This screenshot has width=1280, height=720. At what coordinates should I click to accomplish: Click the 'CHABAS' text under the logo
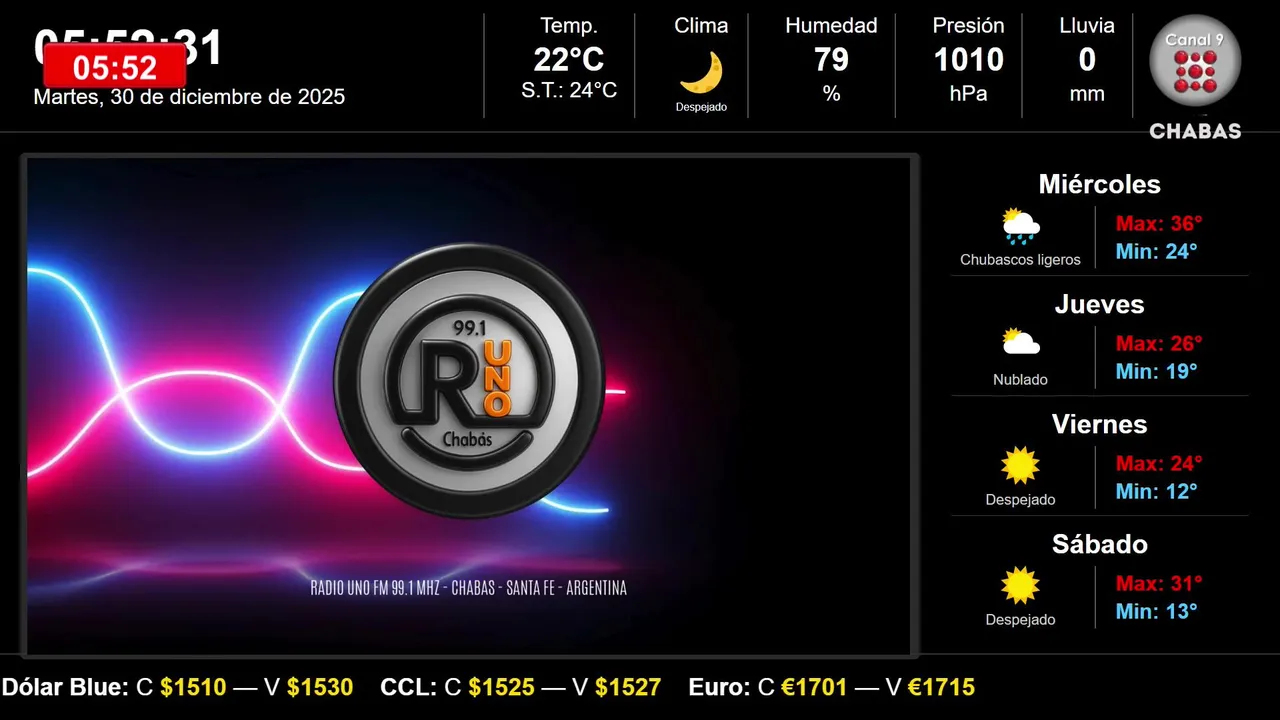pos(1195,131)
